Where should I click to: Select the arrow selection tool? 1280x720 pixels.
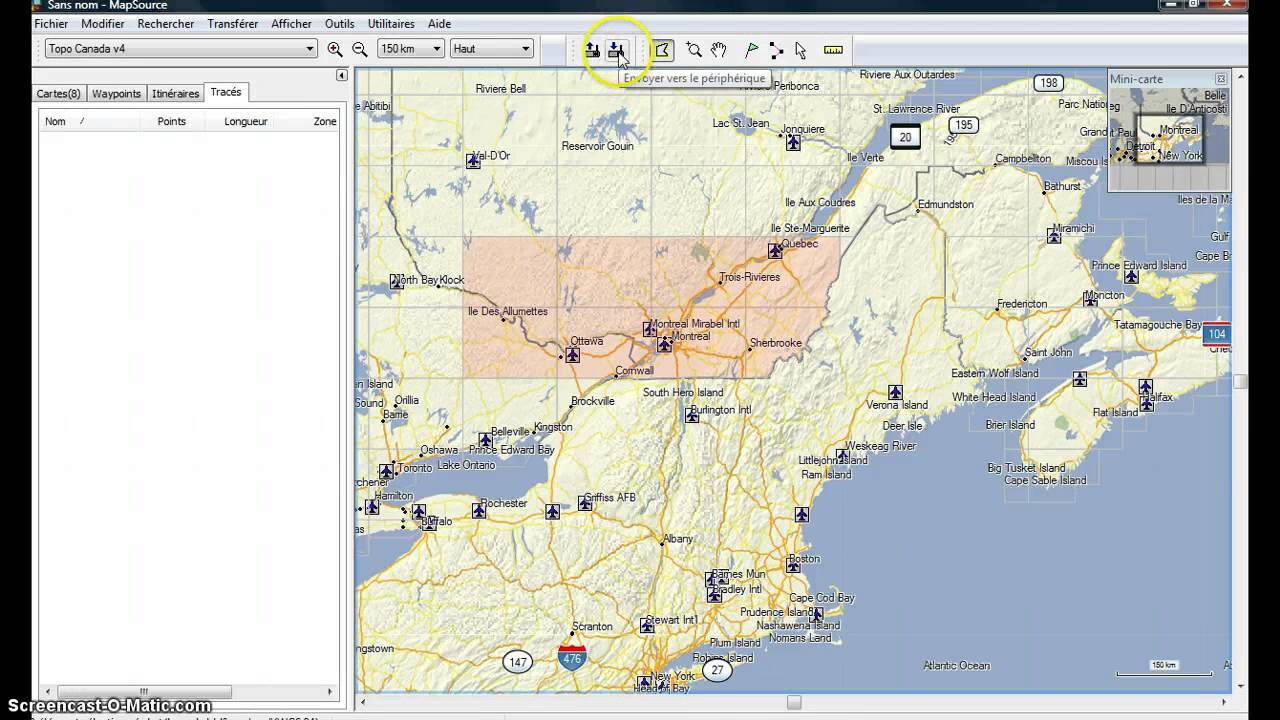pos(800,50)
